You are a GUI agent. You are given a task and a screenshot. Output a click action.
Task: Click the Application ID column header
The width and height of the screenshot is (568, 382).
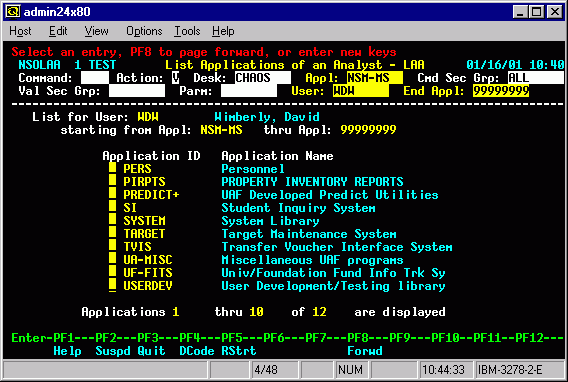(151, 156)
